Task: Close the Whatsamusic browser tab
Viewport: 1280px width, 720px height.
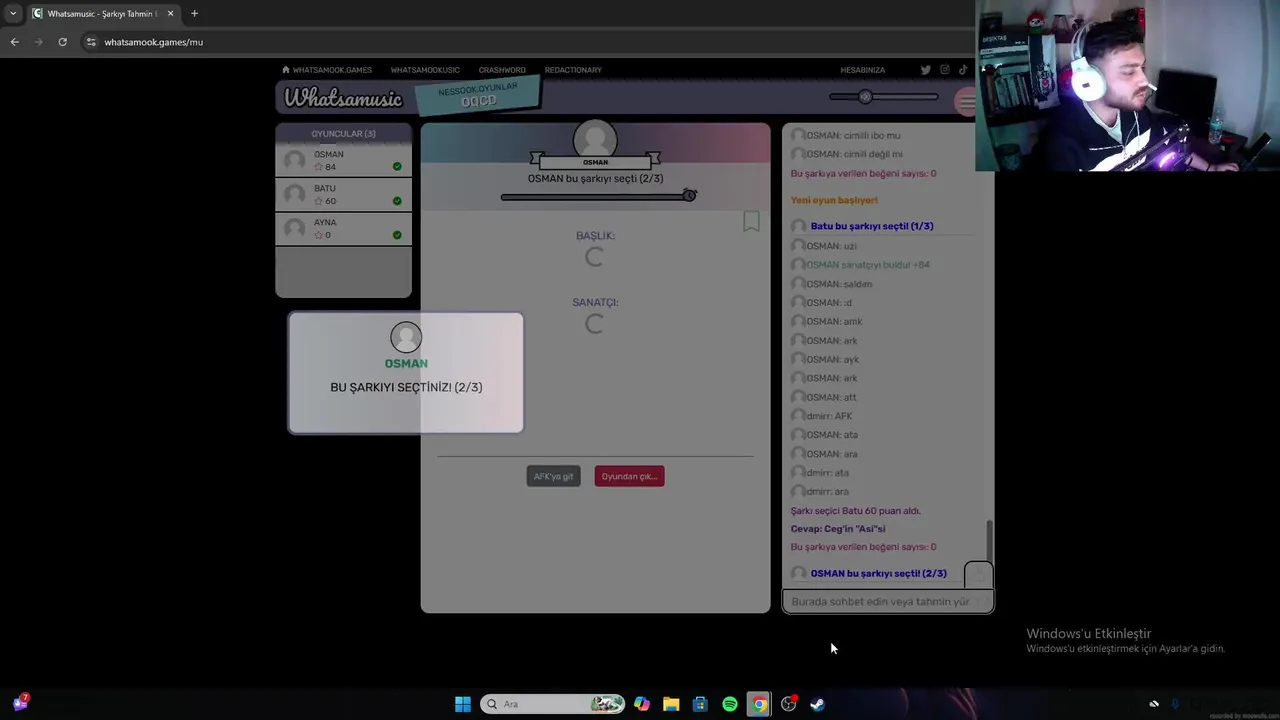Action: pos(170,14)
